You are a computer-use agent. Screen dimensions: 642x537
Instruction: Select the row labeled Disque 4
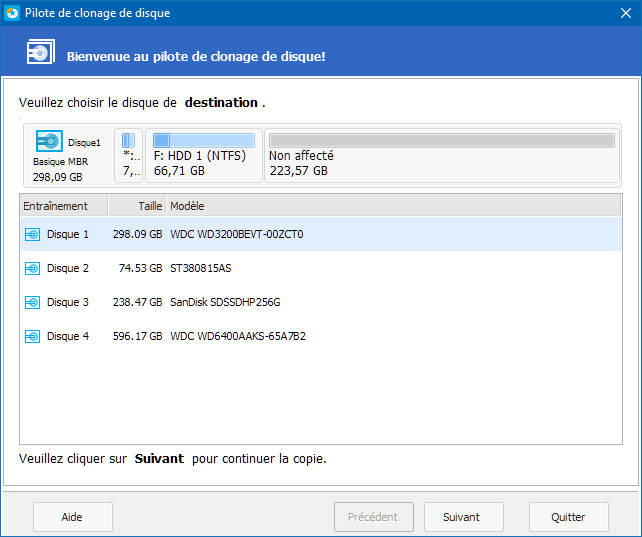click(321, 336)
